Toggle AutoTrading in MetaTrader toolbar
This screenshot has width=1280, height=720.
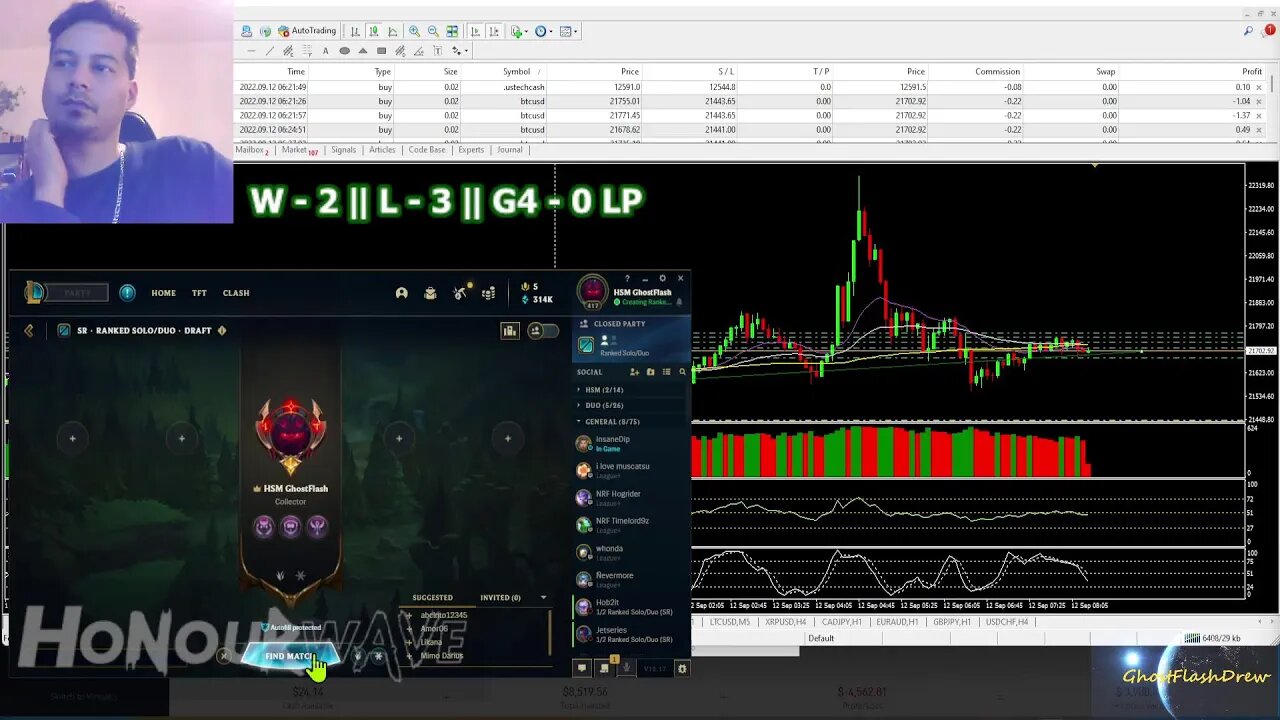pos(307,31)
